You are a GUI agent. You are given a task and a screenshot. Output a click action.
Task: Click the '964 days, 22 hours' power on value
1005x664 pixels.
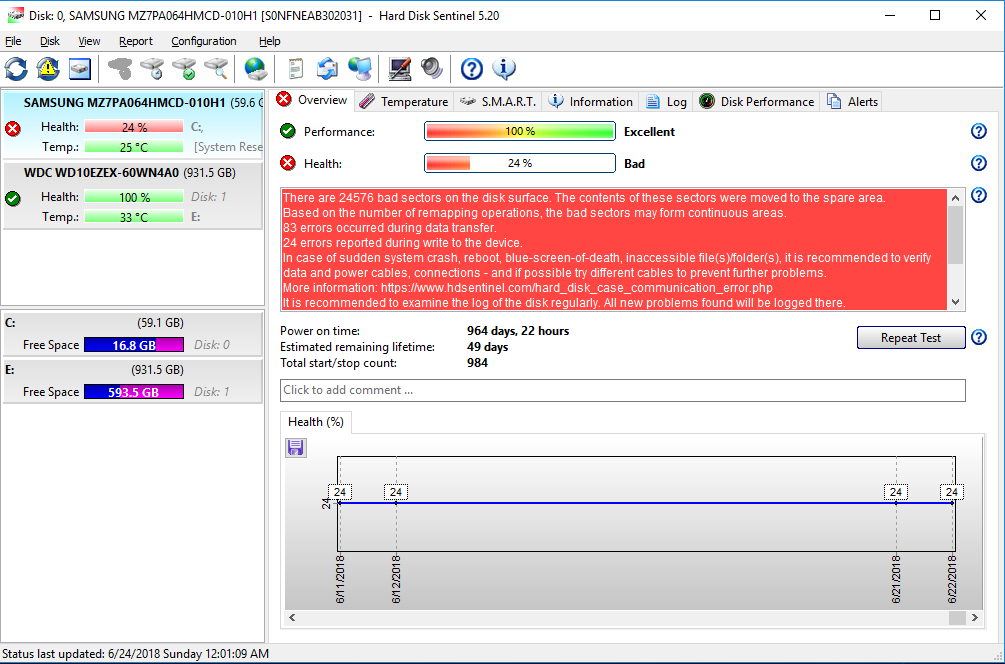click(518, 331)
